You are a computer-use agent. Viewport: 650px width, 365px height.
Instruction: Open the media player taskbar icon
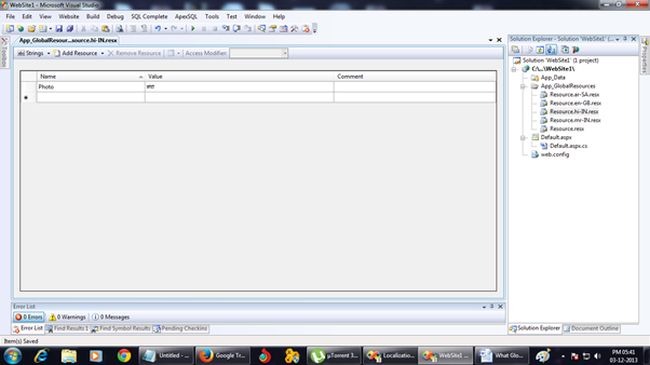coord(96,356)
